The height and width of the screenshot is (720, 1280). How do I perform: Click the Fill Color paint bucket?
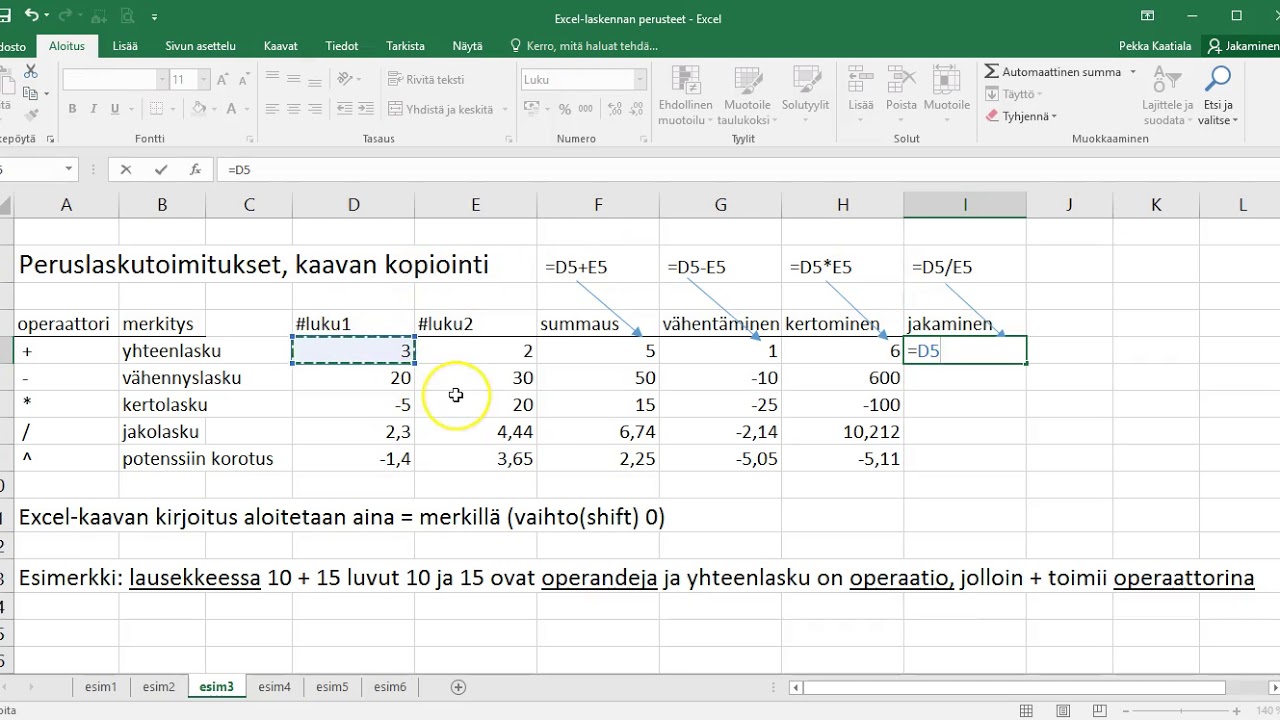tap(199, 109)
